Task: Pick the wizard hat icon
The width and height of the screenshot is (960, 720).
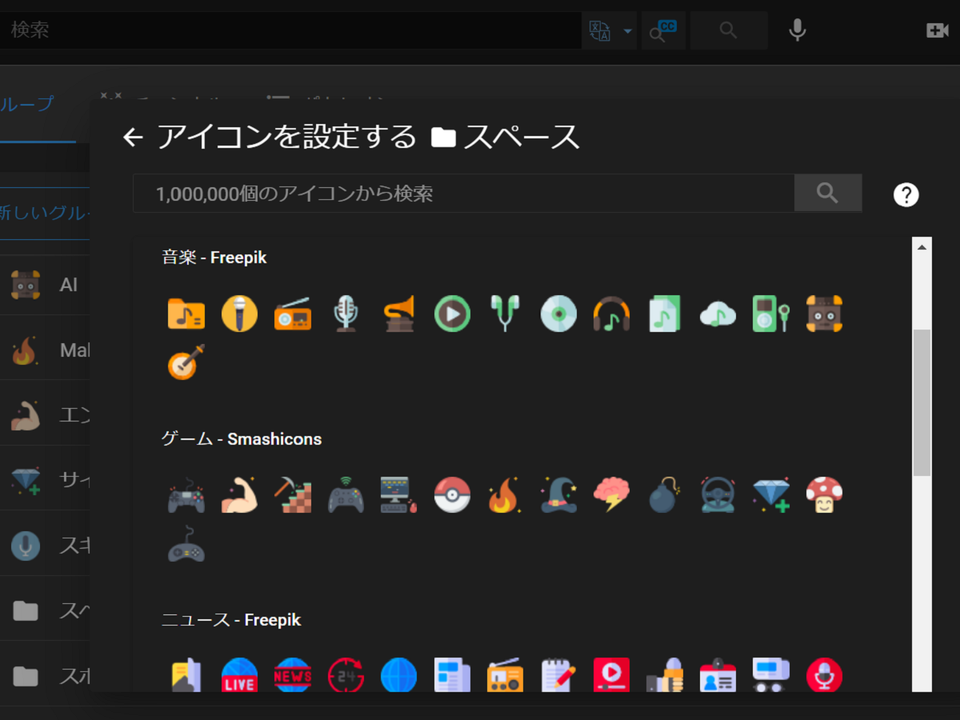Action: (x=558, y=495)
